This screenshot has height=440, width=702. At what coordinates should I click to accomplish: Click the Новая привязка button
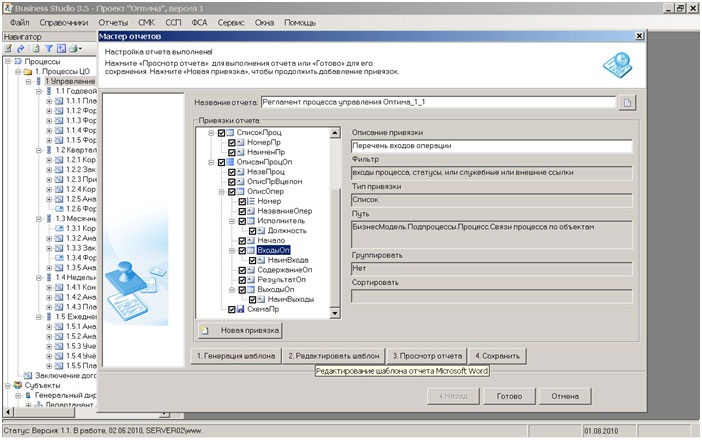[240, 330]
